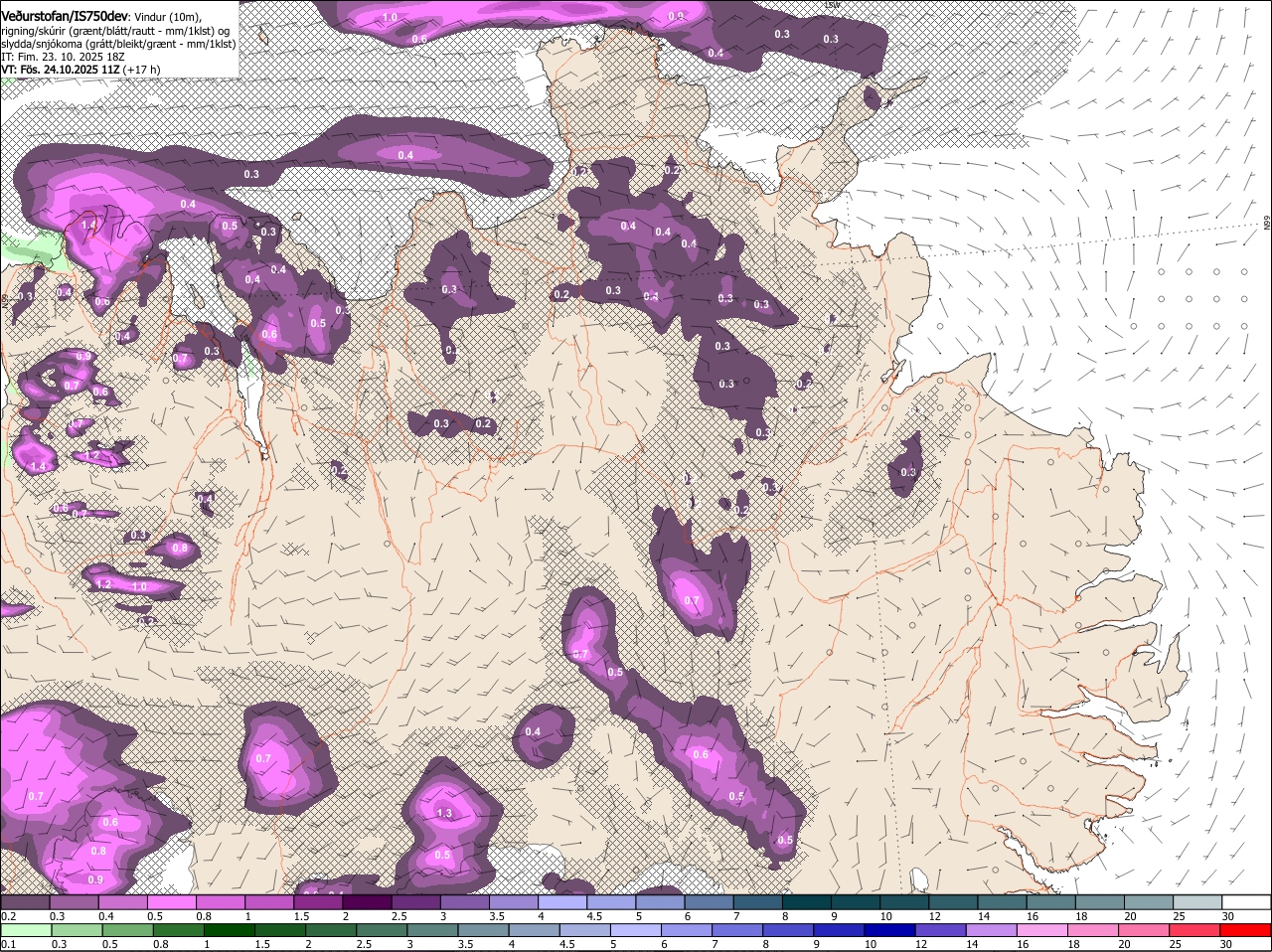Pick the 2.5–3 swatch in the upper legend row
Viewport: 1272px width, 952px height.
(x=416, y=902)
